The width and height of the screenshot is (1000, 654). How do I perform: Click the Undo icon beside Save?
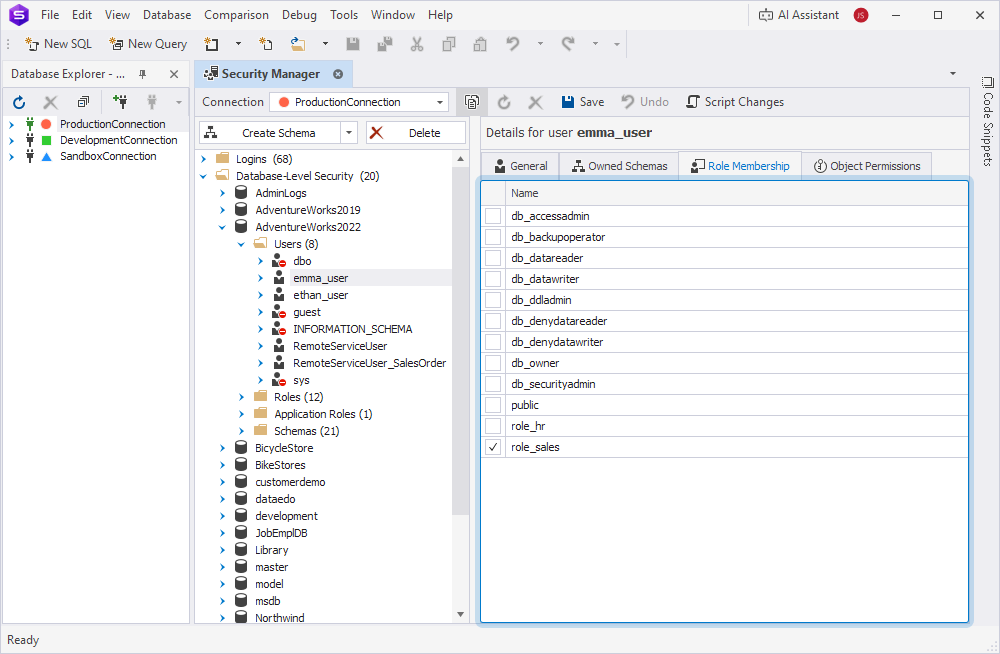pyautogui.click(x=644, y=101)
